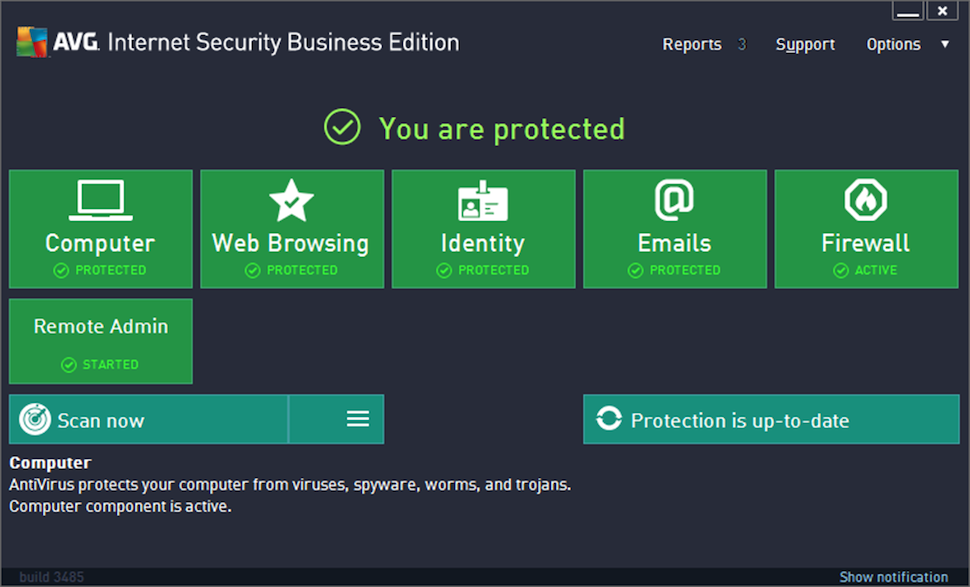Open the Support menu
The width and height of the screenshot is (970, 587).
(x=804, y=44)
